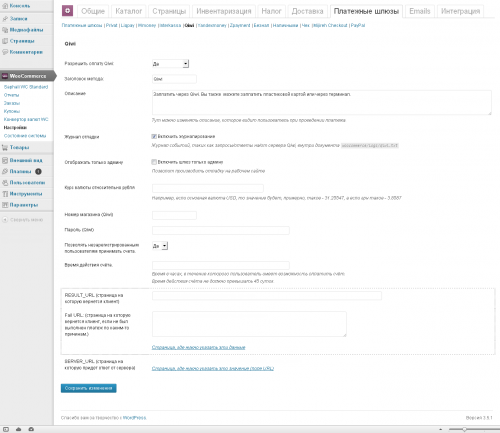
Task: Open the Interkassa gateway sub-link
Action: (170, 25)
